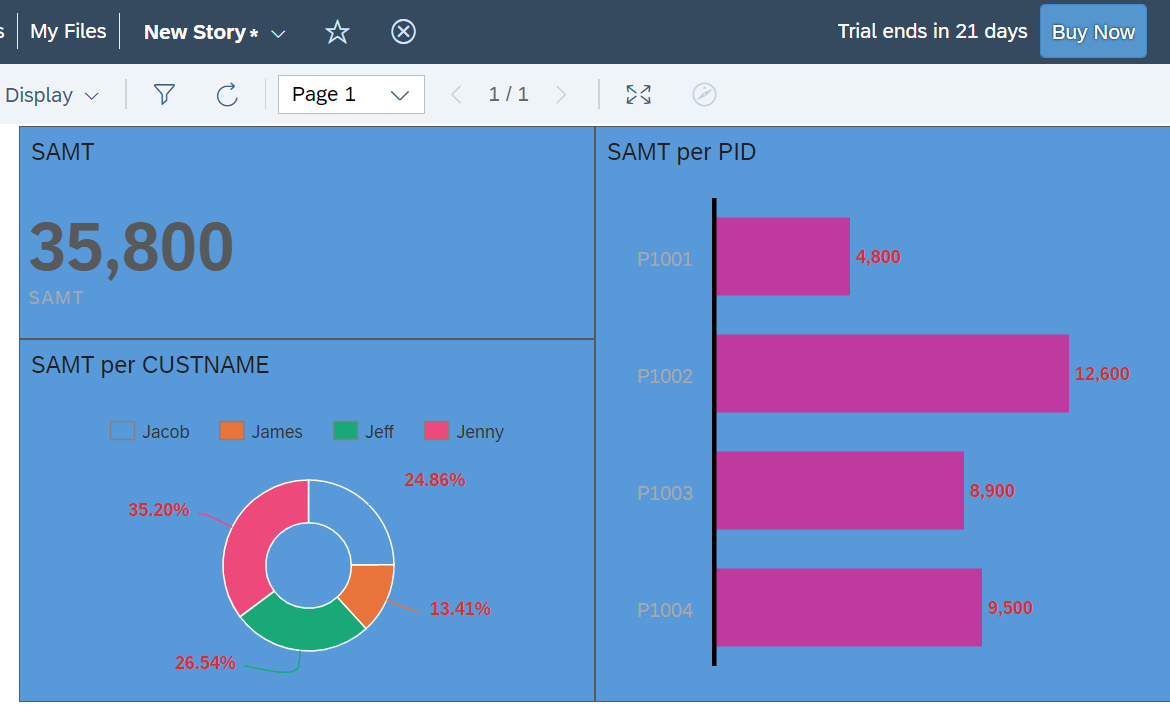This screenshot has width=1170, height=708.
Task: Enter fullscreen mode
Action: coord(638,94)
